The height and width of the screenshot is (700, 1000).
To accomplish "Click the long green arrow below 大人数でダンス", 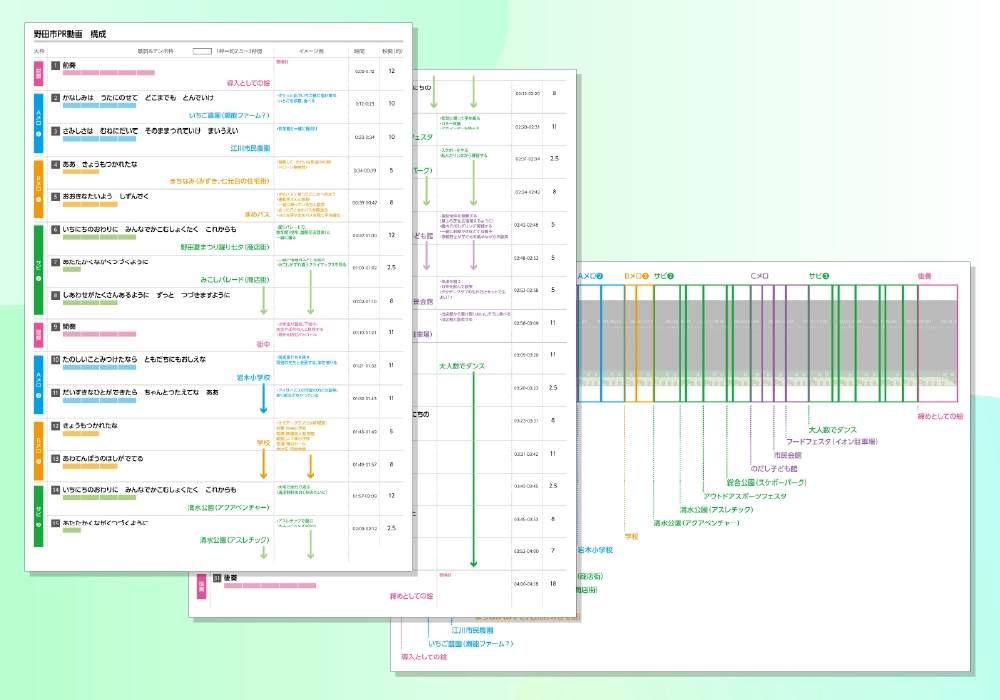I will tap(472, 470).
